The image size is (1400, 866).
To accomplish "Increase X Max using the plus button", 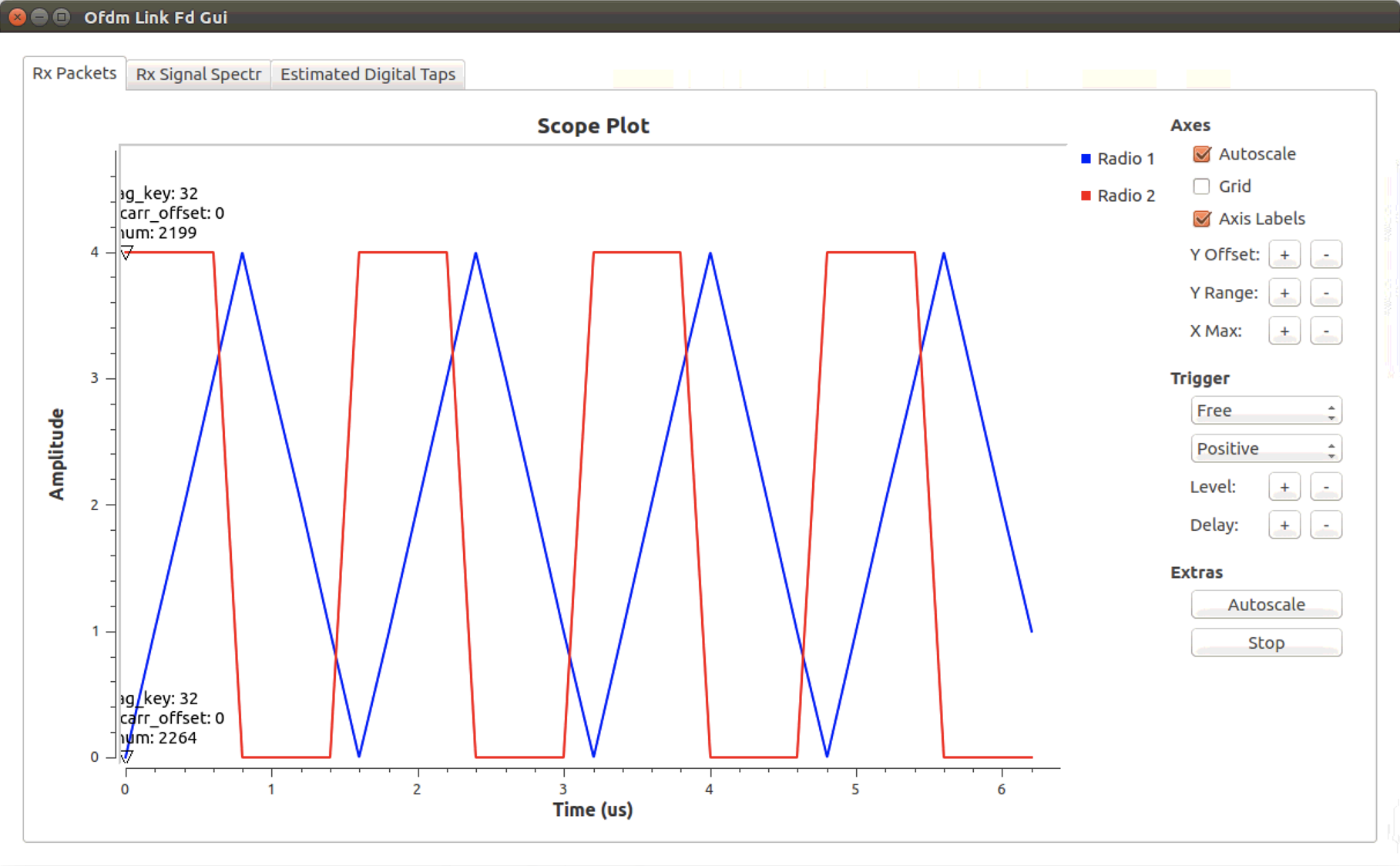I will tap(1284, 331).
